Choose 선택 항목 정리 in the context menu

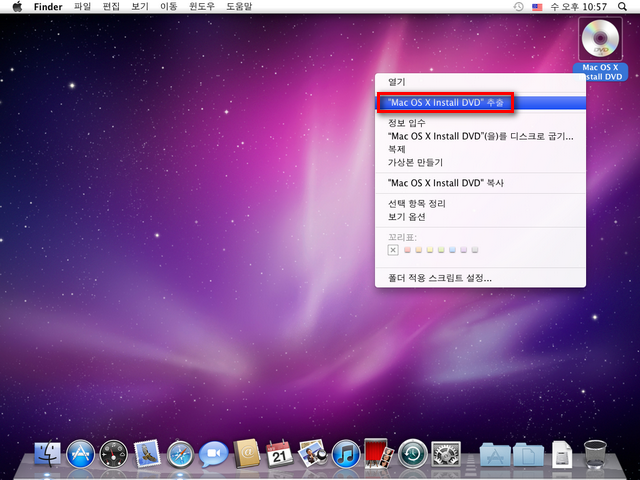[480, 203]
